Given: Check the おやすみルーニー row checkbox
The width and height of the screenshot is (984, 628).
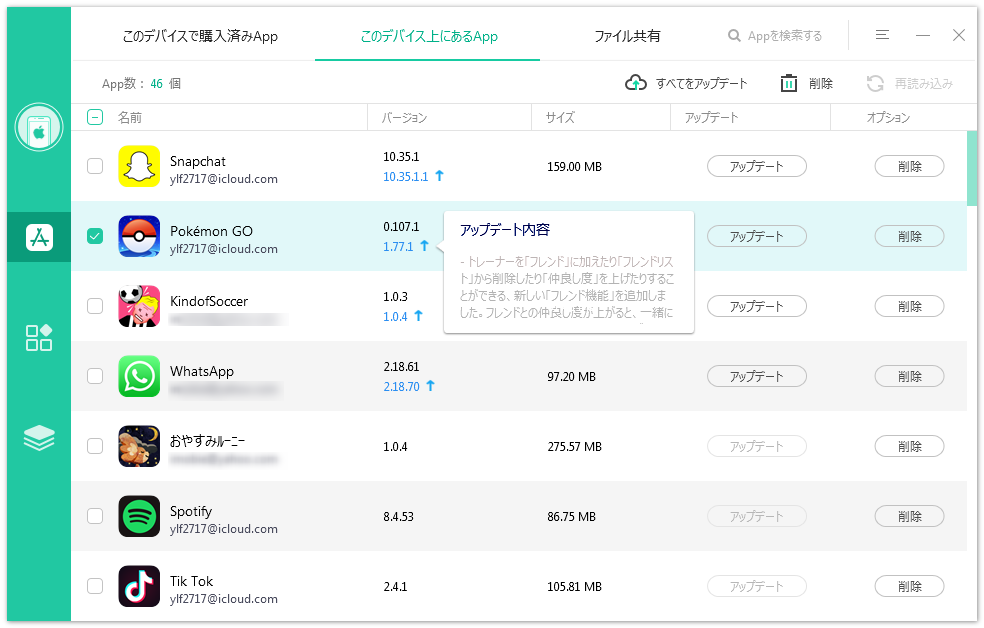Looking at the screenshot, I should point(95,446).
